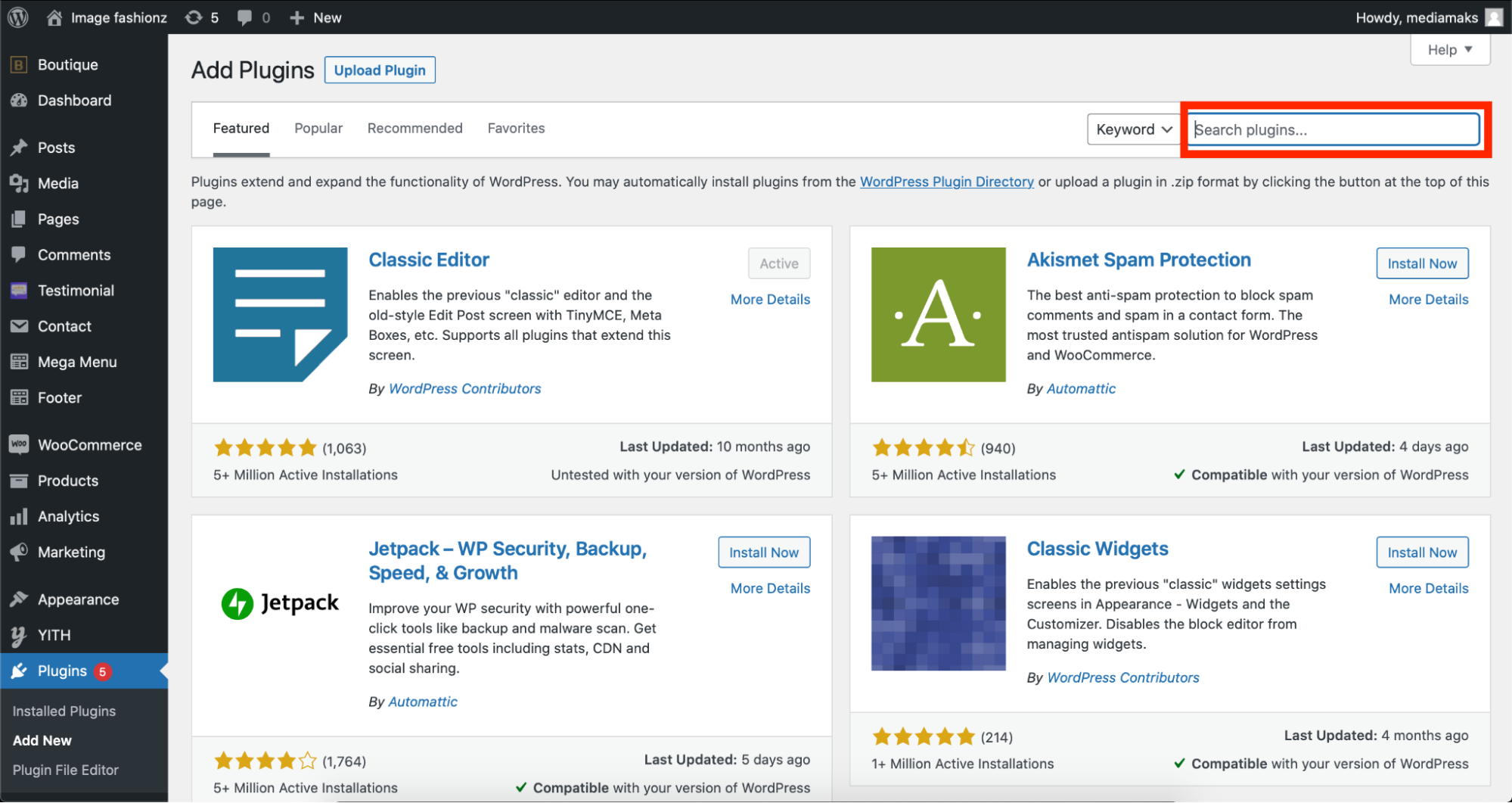Click the Akismet Spam Protection title
Image resolution: width=1512 pixels, height=803 pixels.
coord(1138,260)
